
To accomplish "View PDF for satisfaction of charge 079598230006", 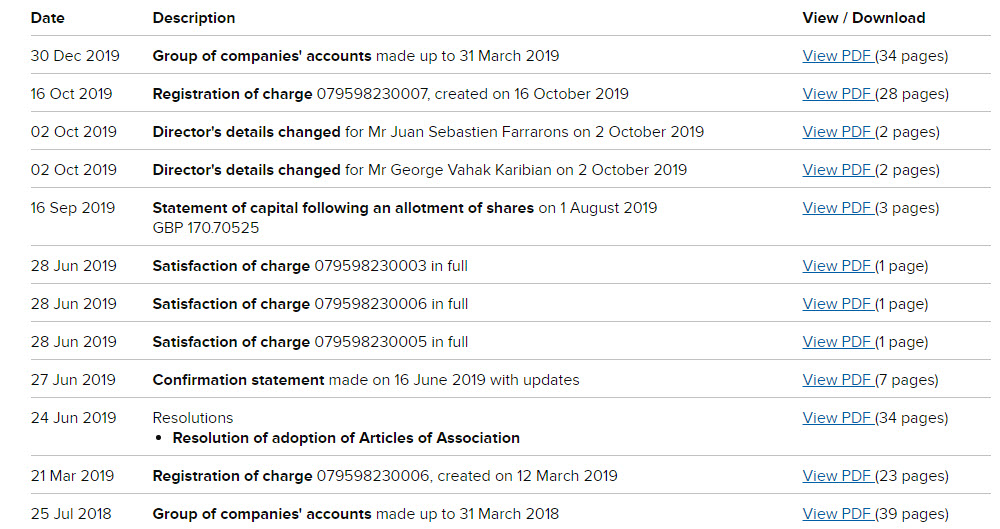I will [837, 304].
